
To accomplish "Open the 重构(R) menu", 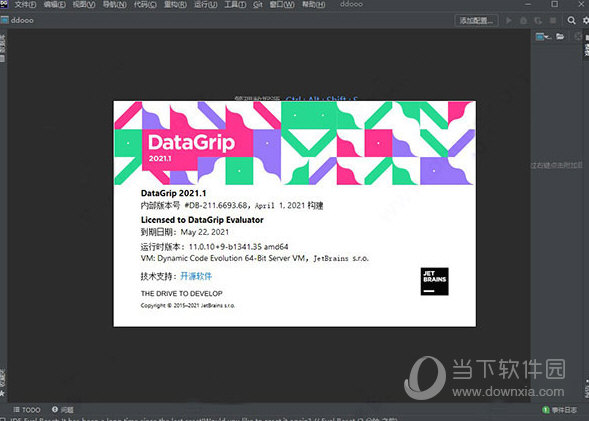I will click(175, 5).
